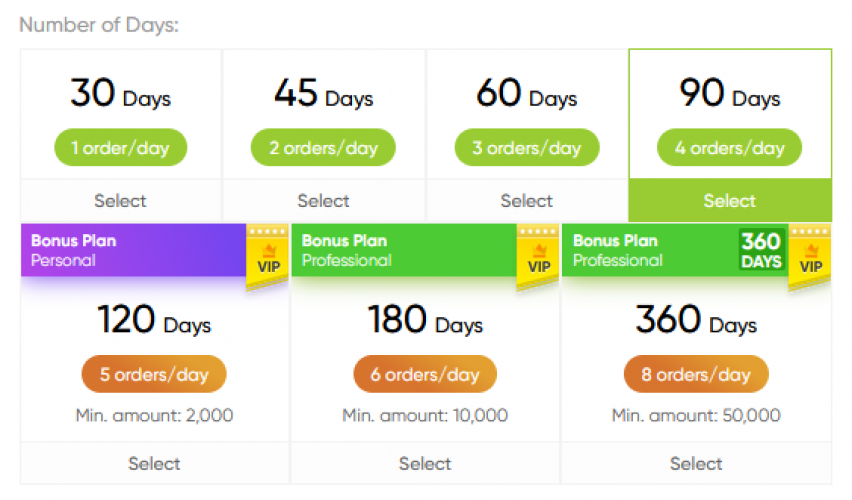Click the 1 order/day green pill

120,149
